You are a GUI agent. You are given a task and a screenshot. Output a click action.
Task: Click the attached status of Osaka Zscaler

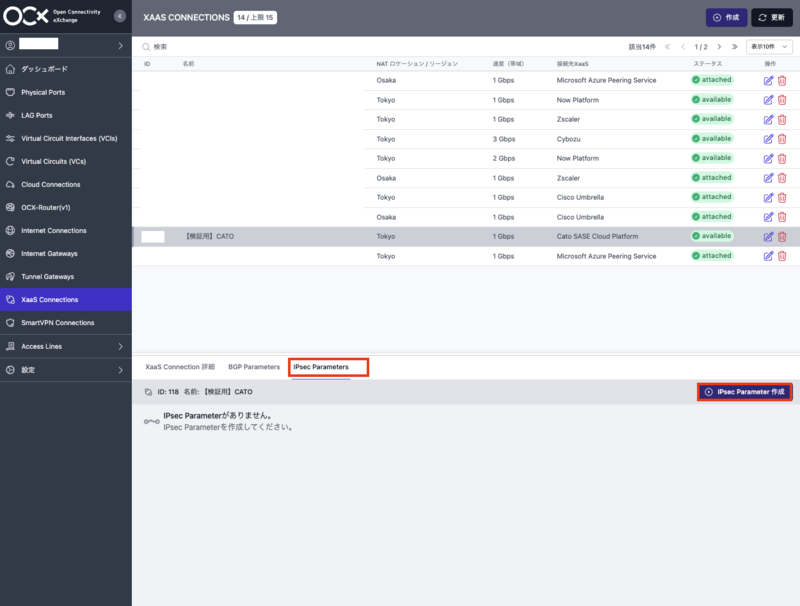point(712,178)
